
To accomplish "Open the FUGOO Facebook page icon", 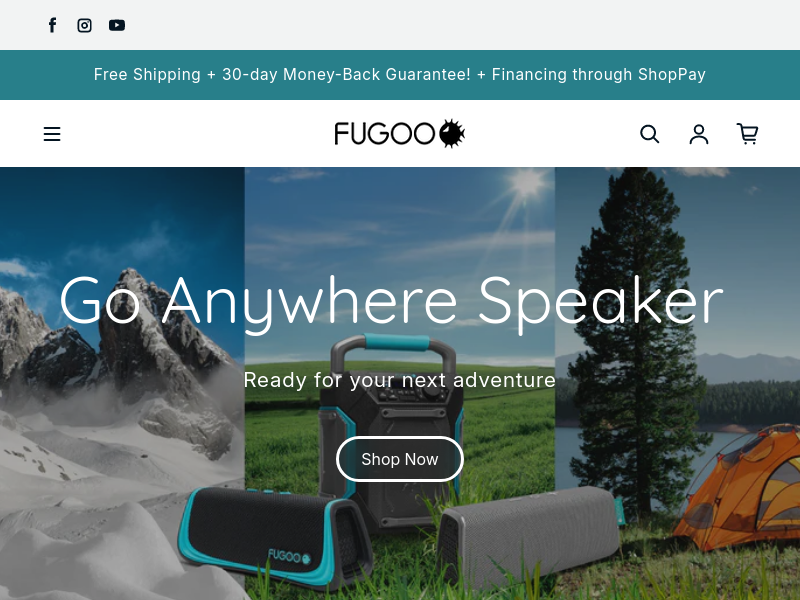I will click(52, 25).
